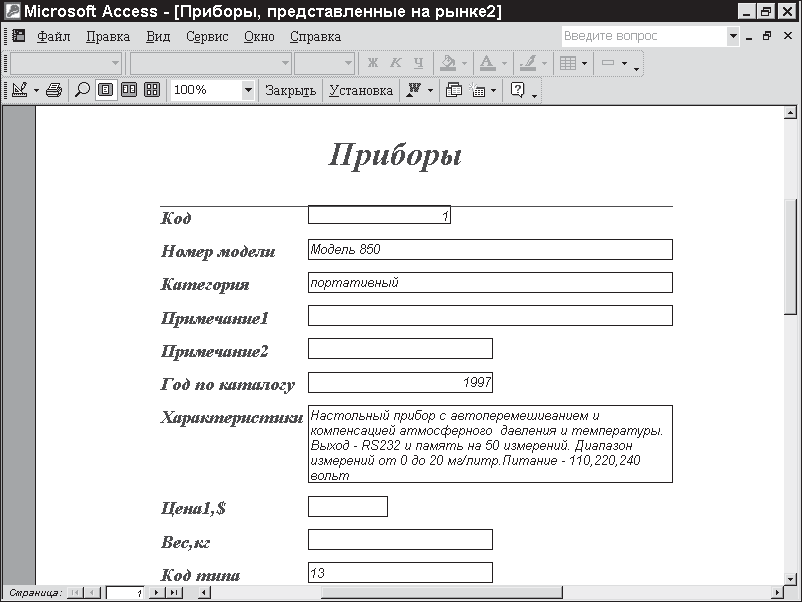Click the Design View icon in toolbar
The image size is (802, 602).
click(19, 90)
